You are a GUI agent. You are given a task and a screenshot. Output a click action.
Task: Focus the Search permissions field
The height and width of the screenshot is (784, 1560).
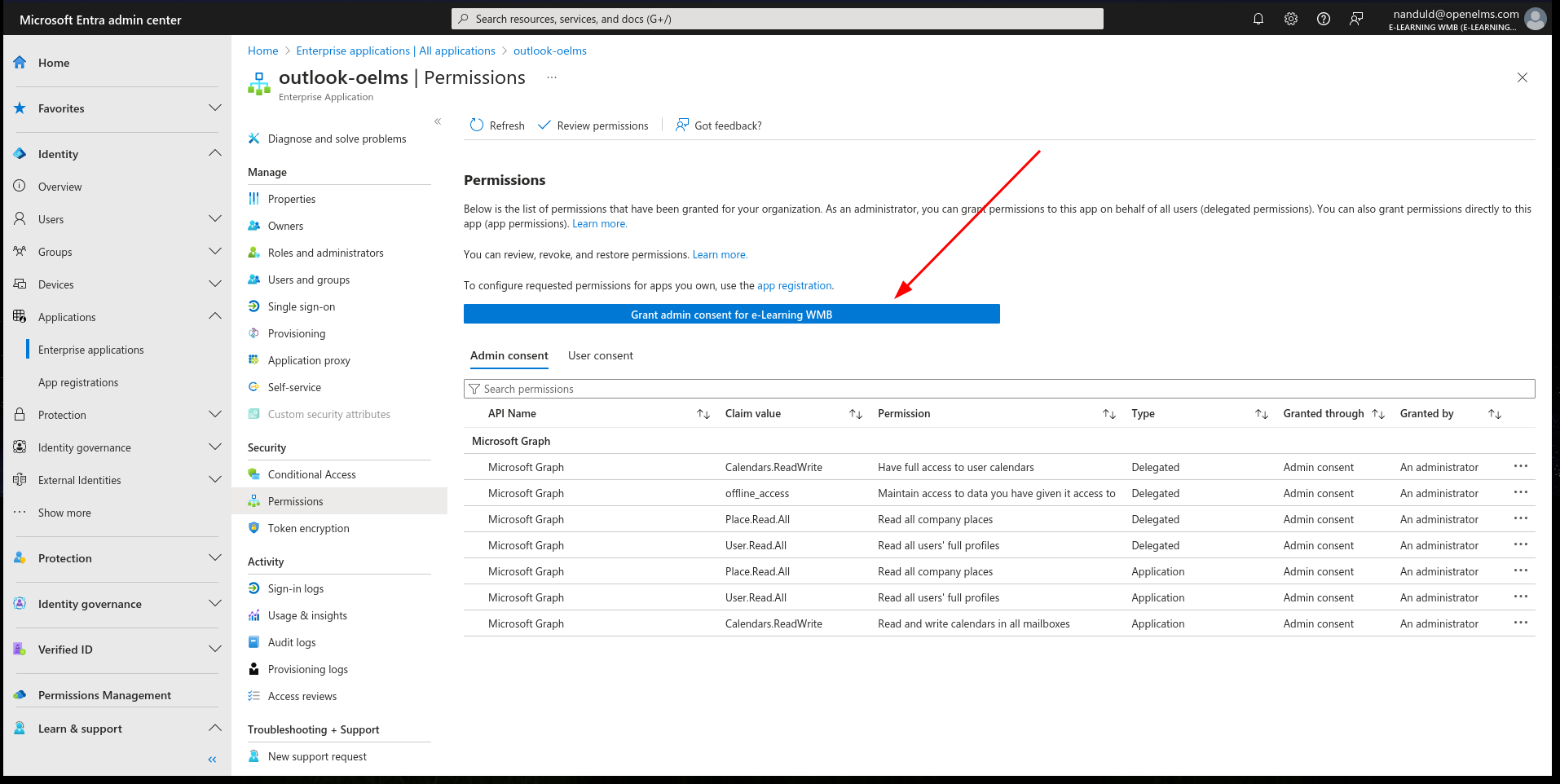999,389
